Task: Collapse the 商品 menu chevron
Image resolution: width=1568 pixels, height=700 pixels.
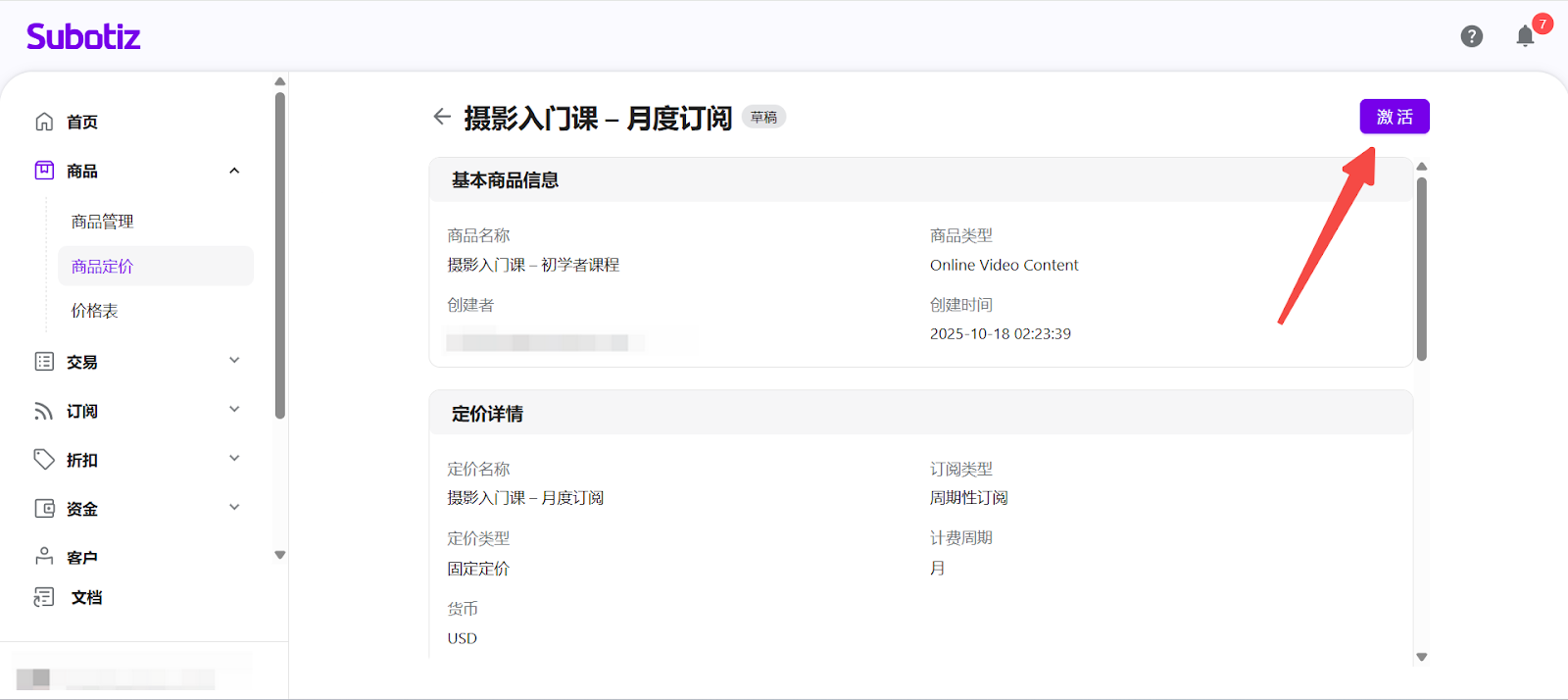Action: tap(234, 171)
